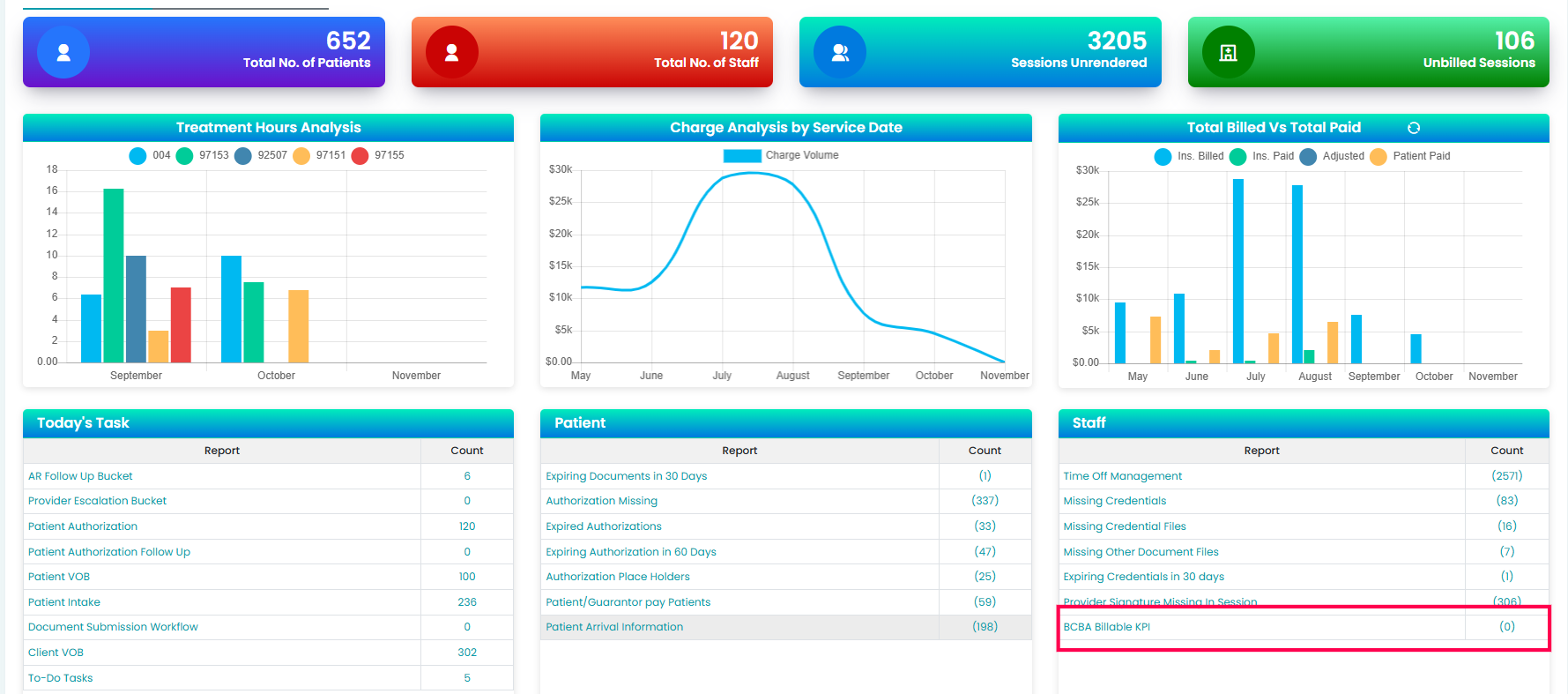This screenshot has height=694, width=1568.
Task: Open the Authorization Place Holders report
Action: [x=618, y=577]
